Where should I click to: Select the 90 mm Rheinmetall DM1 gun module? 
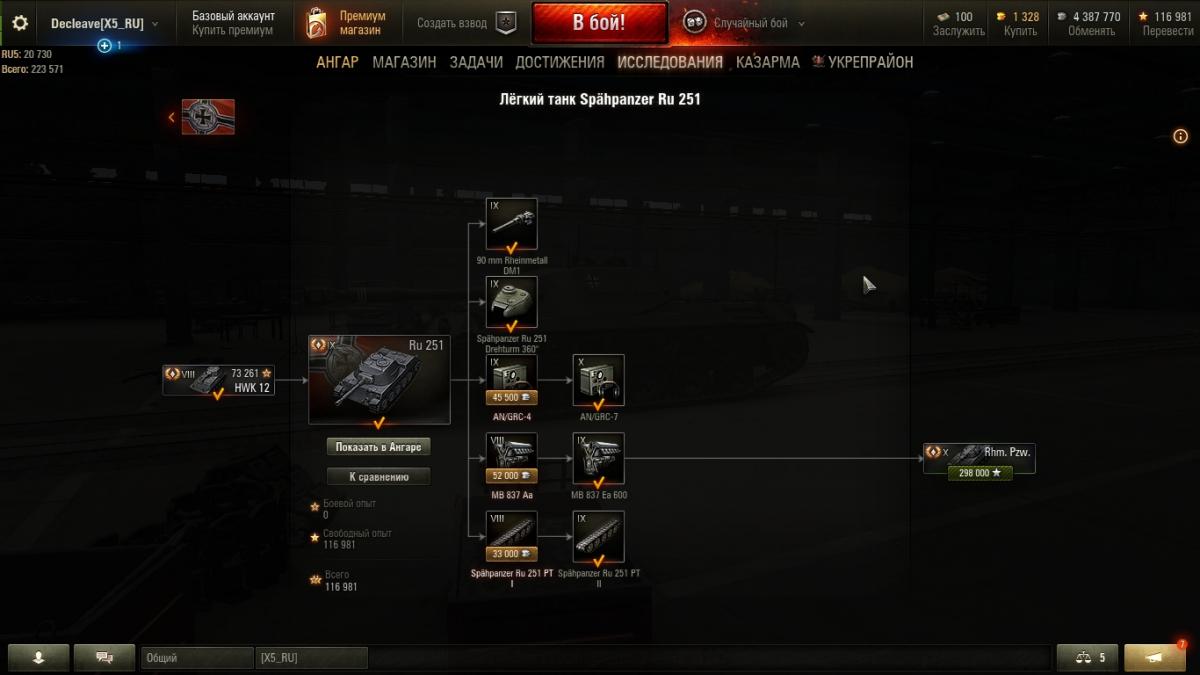[511, 224]
